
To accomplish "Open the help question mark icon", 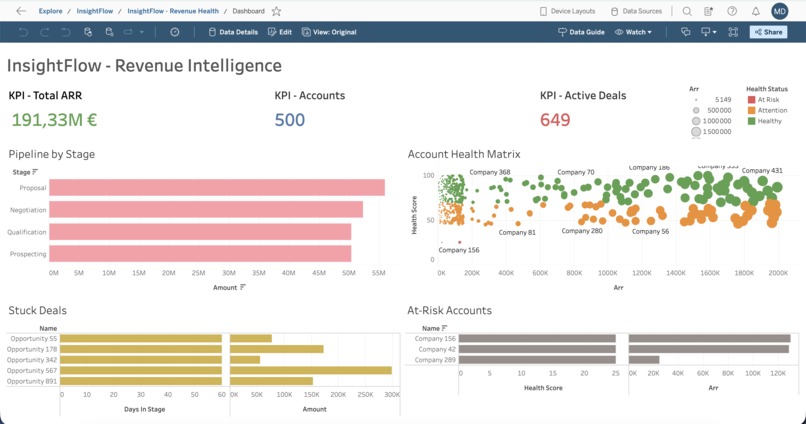I will click(x=732, y=11).
